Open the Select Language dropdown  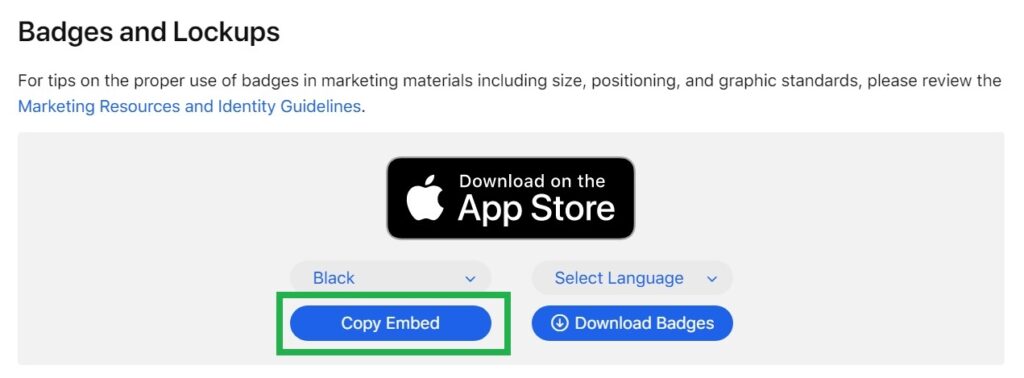632,278
